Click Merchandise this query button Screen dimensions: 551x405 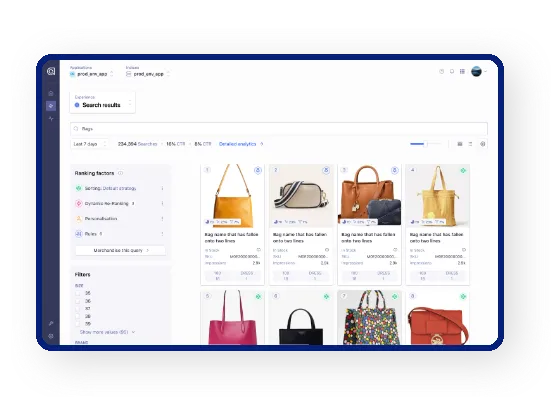coord(121,250)
